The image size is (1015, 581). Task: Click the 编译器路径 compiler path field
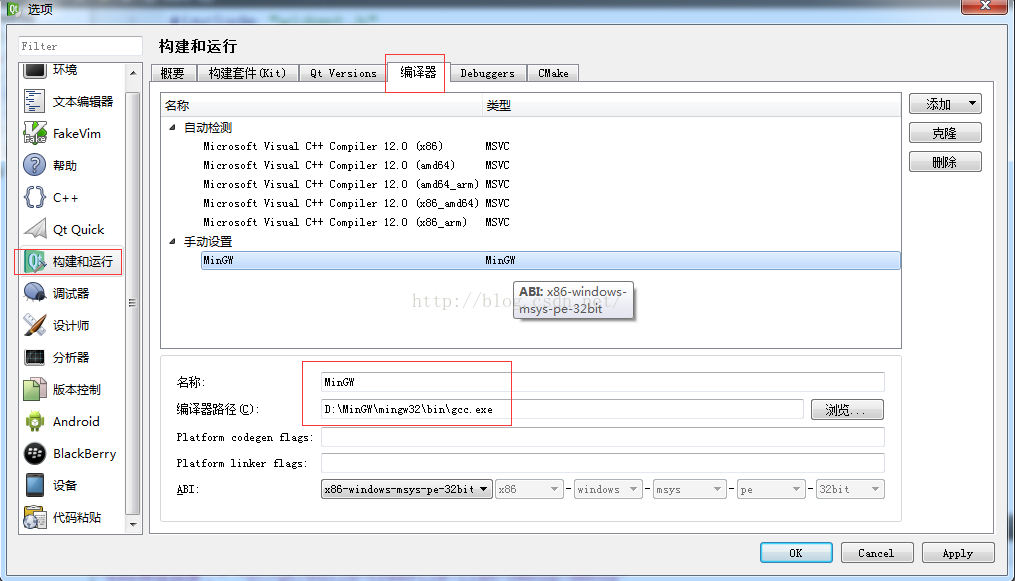[562, 409]
